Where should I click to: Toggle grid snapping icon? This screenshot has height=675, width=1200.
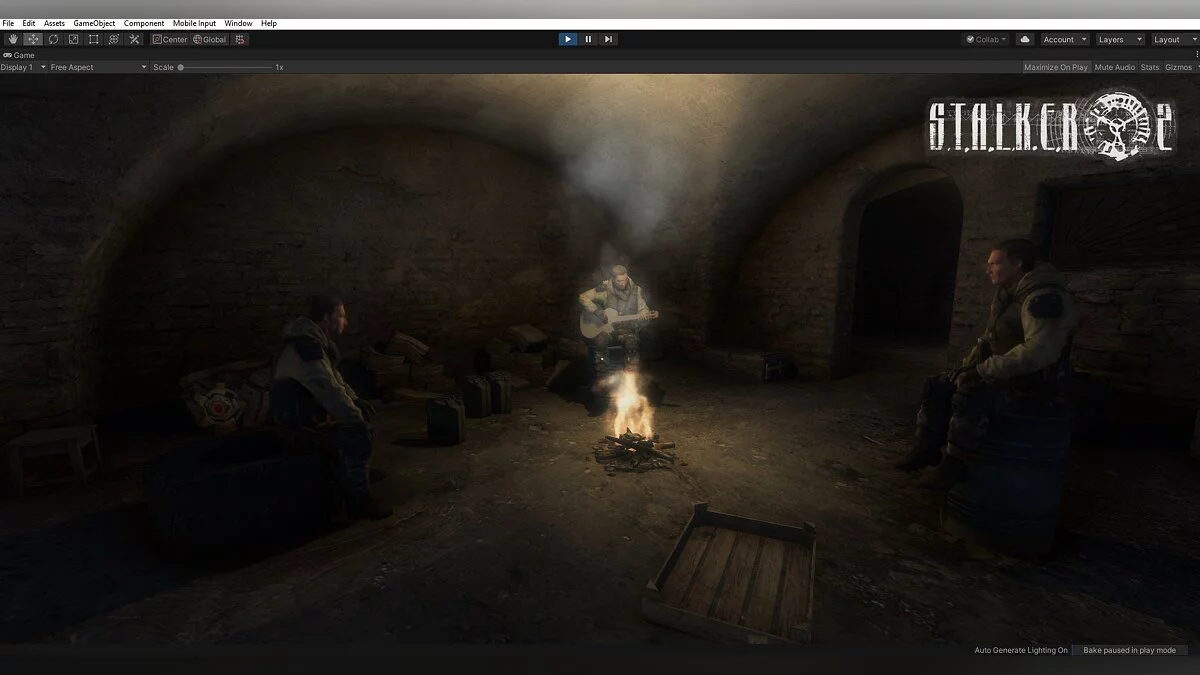coord(240,39)
